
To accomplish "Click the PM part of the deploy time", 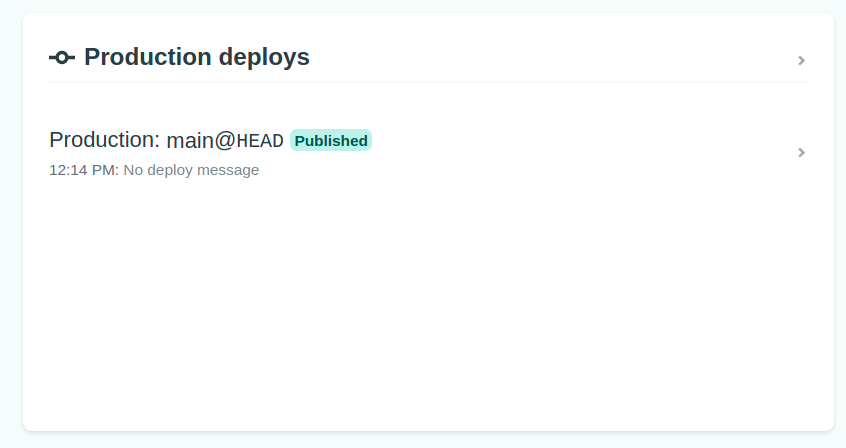I will tap(106, 170).
